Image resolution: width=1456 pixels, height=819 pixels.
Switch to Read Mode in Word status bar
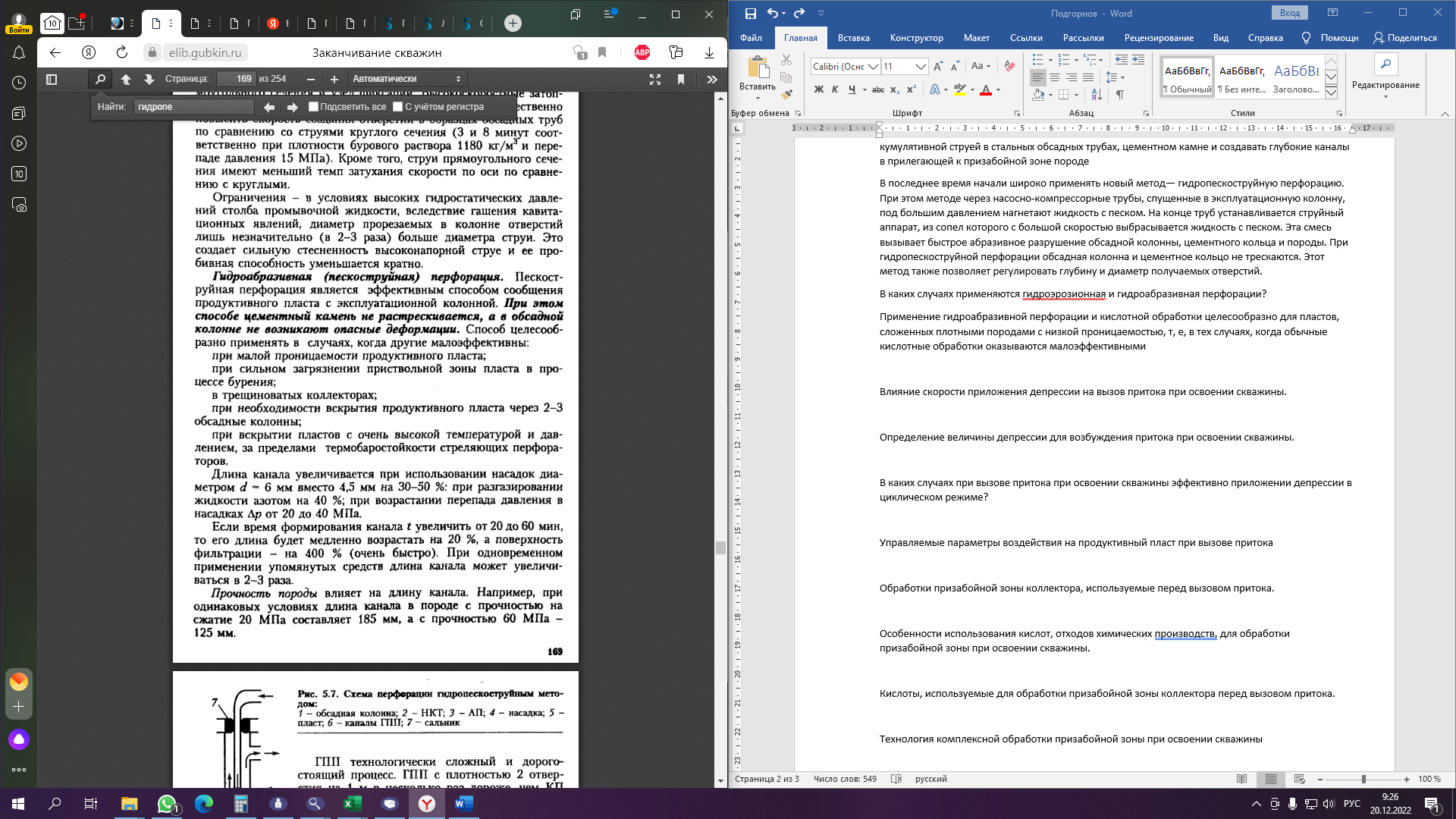1241,779
